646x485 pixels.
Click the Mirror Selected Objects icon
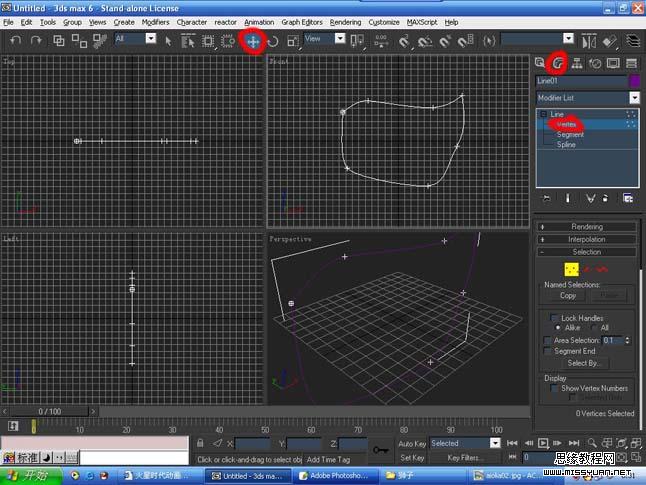click(x=589, y=41)
